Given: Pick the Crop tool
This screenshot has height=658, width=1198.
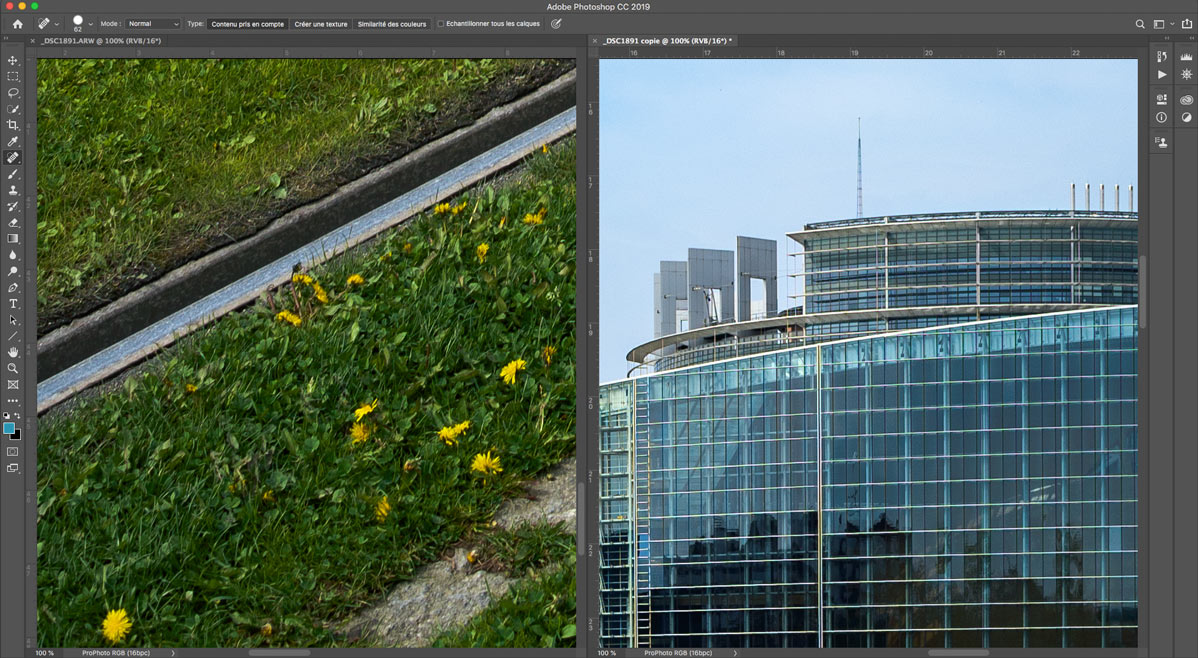Looking at the screenshot, I should (x=13, y=125).
